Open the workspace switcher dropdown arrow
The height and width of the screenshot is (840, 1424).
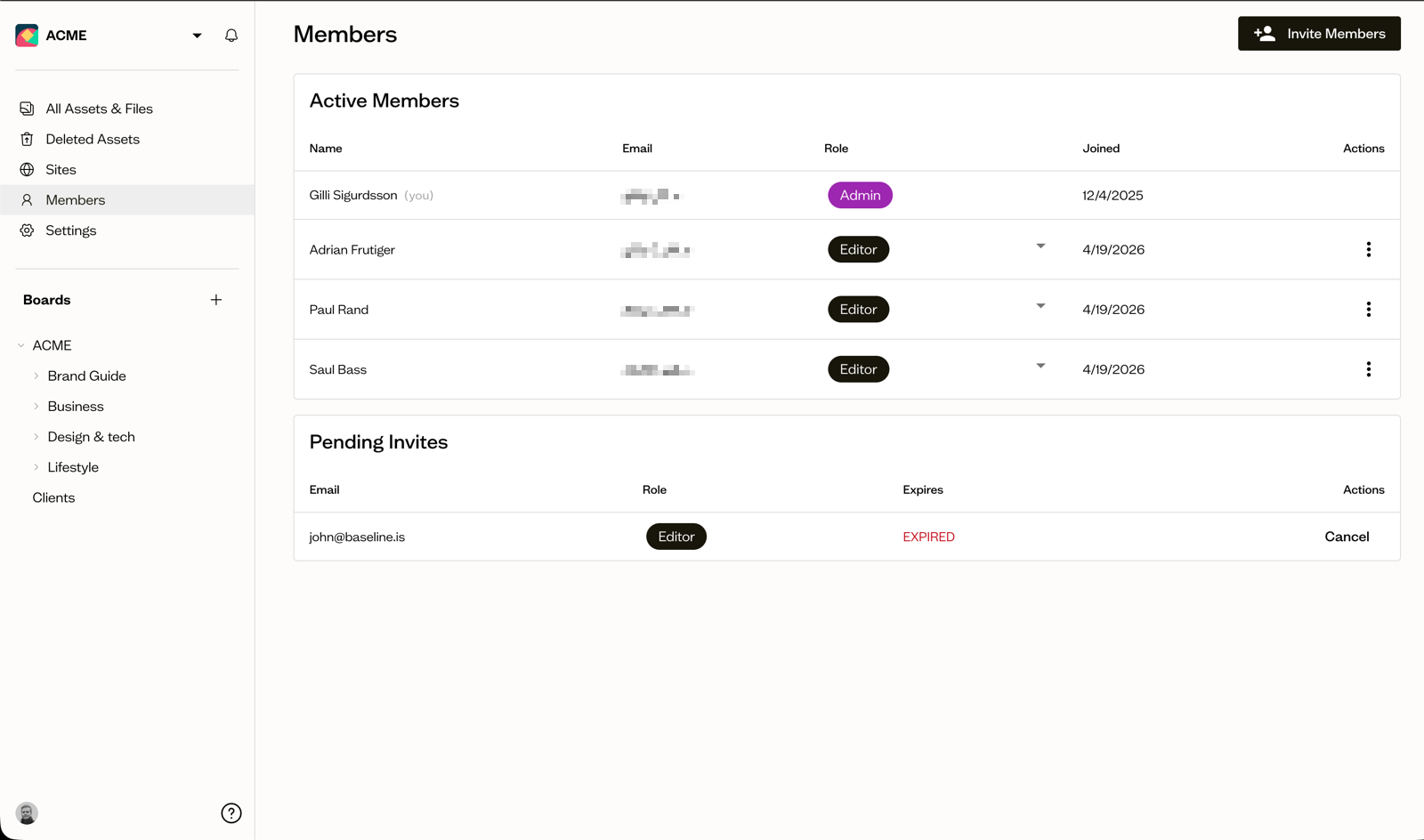[x=197, y=36]
